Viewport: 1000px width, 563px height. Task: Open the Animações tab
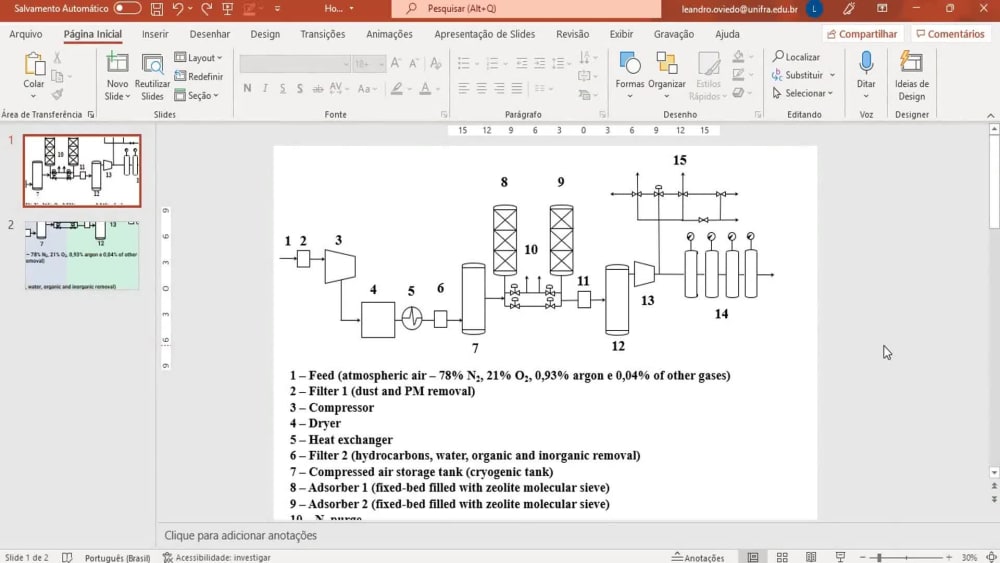pyautogui.click(x=389, y=34)
